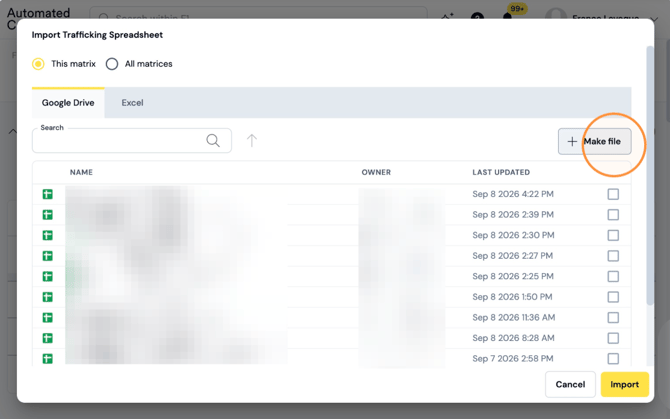Check the Sep 8 2026 2:27 PM file
Screen dimensions: 670x419
tap(613, 256)
